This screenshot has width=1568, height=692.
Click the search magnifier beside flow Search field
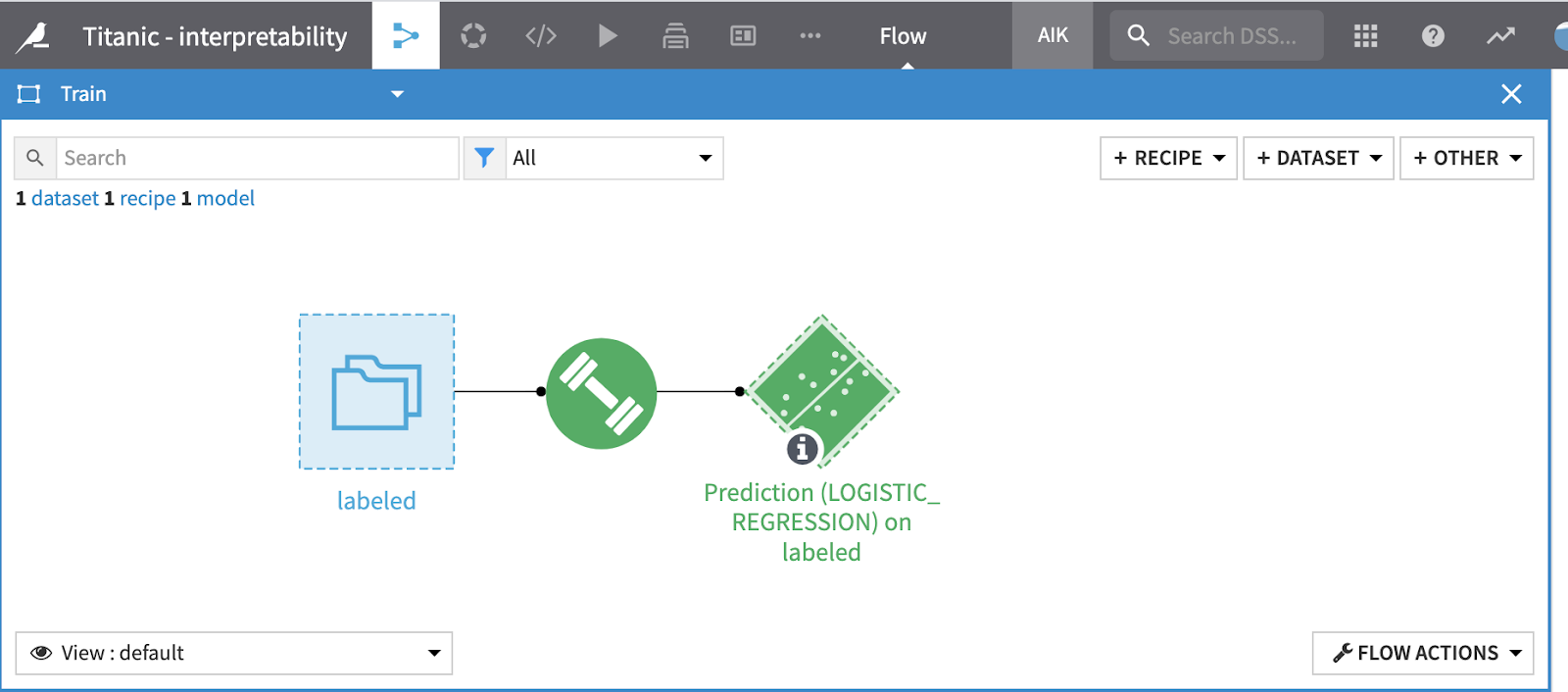pyautogui.click(x=35, y=158)
